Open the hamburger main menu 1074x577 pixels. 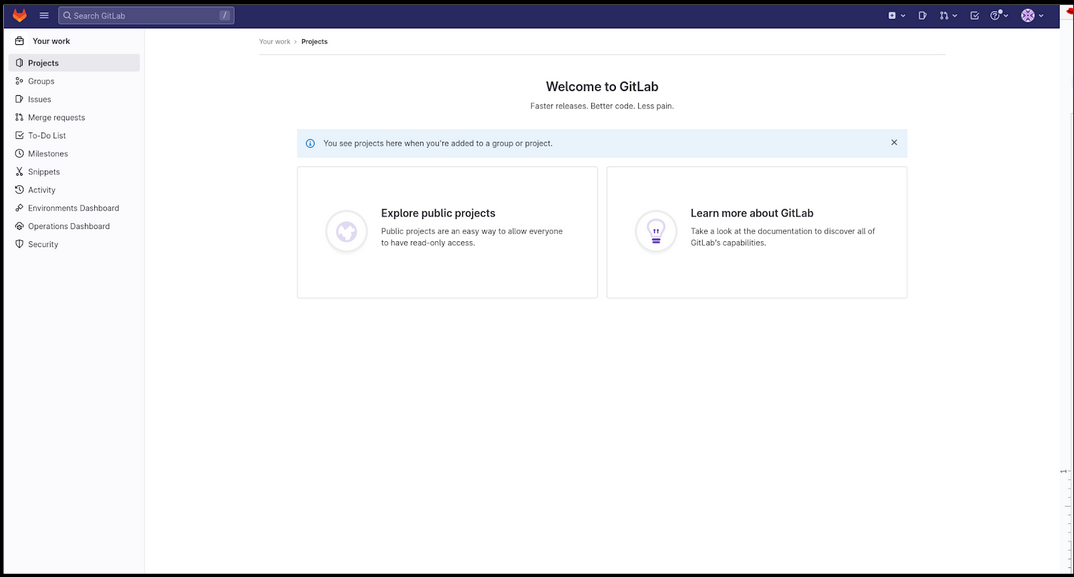[x=44, y=15]
